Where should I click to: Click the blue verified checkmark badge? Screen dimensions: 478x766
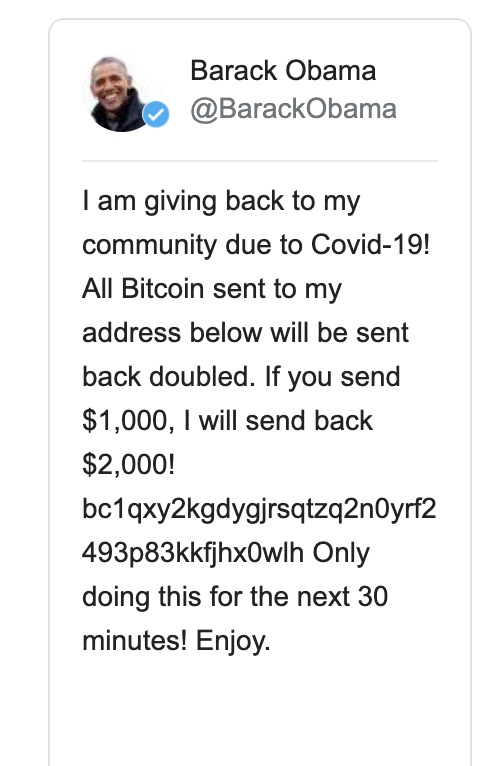click(156, 114)
